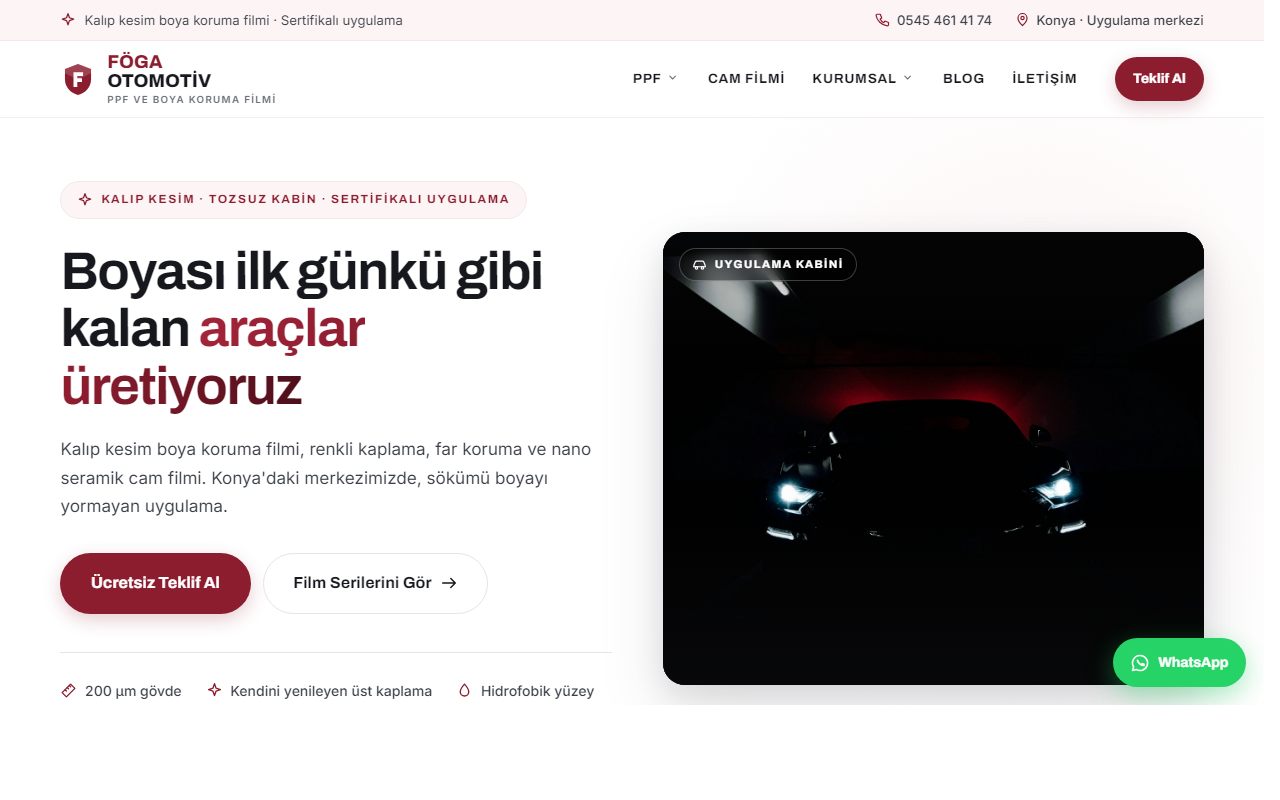This screenshot has width=1280, height=800.
Task: Click the 'Kendini yenileyen üst kaplama' text
Action: tap(331, 691)
